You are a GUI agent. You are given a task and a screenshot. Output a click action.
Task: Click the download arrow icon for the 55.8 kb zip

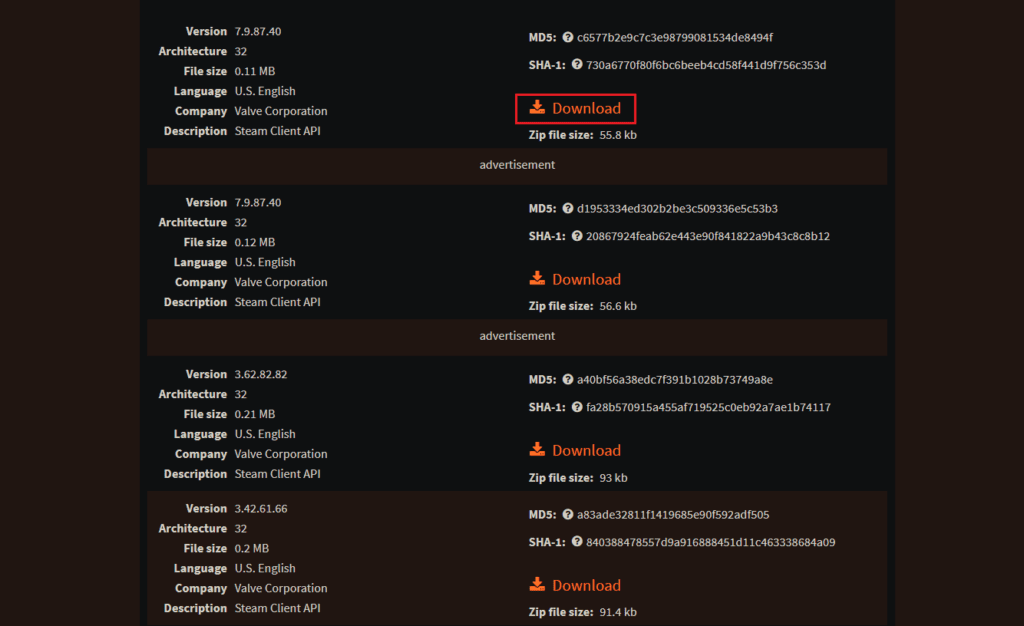(x=537, y=107)
